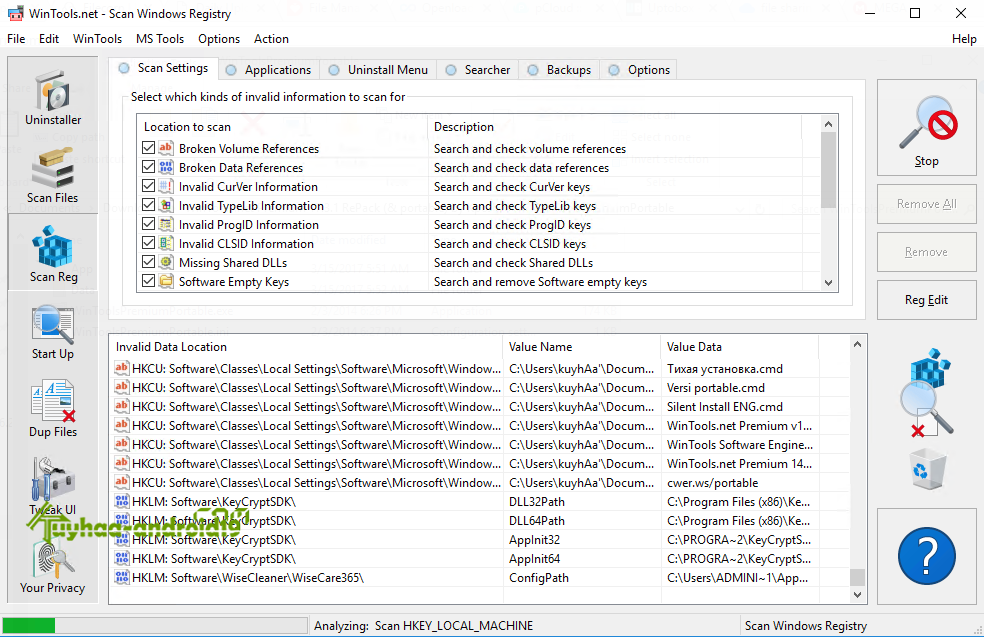Click the Invalid CLSID Information row icon
984x637 pixels.
tap(166, 243)
